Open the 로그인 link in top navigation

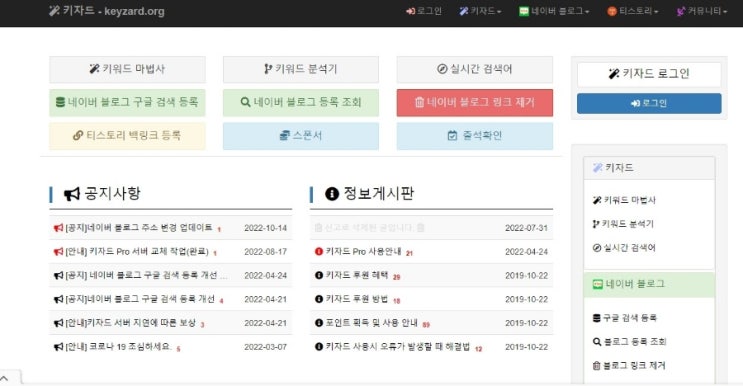point(424,11)
